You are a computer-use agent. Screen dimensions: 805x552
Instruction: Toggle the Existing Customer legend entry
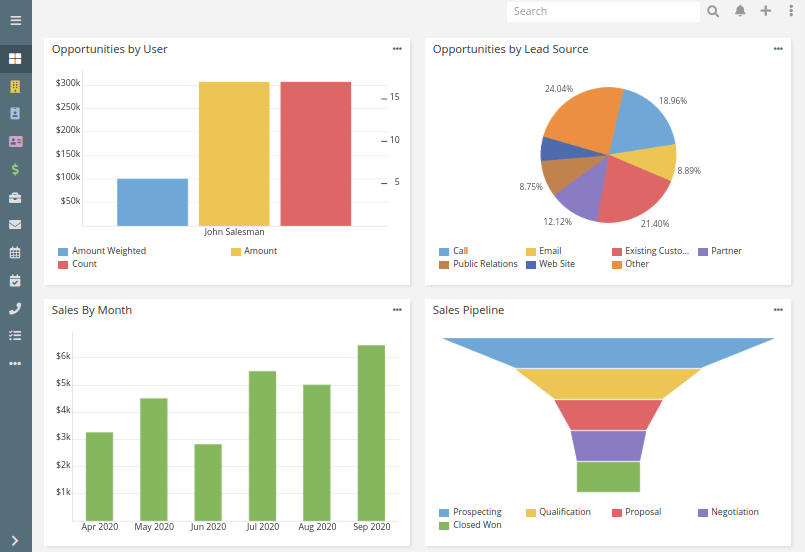click(x=650, y=251)
